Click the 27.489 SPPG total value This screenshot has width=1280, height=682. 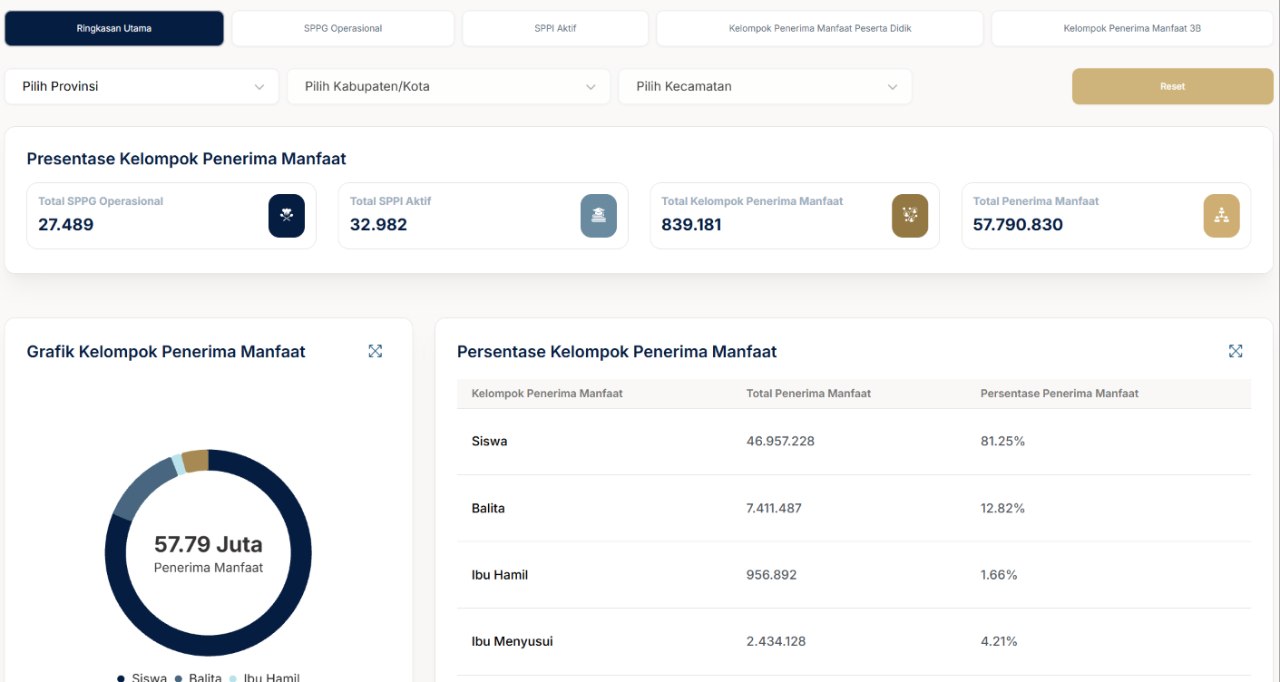pyautogui.click(x=66, y=224)
